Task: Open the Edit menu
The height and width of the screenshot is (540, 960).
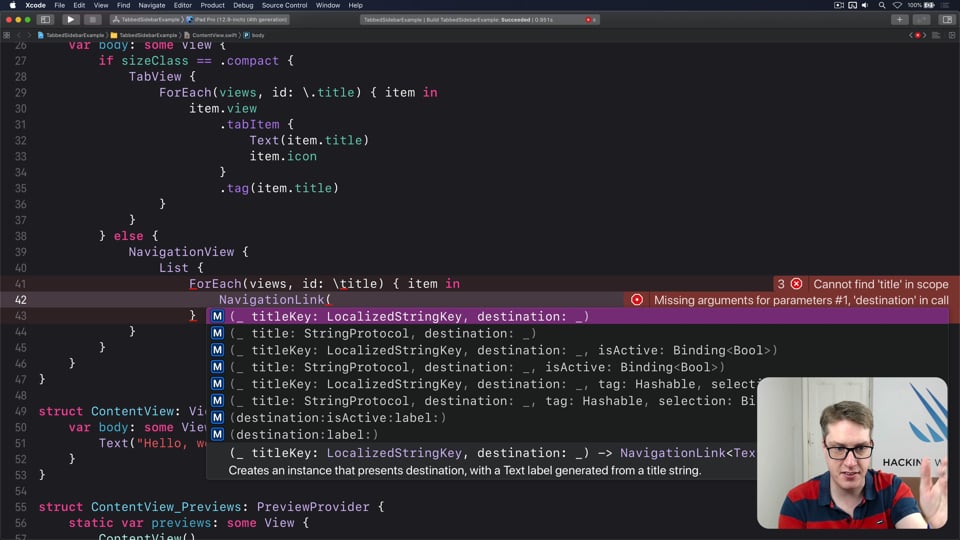Action: click(x=79, y=5)
